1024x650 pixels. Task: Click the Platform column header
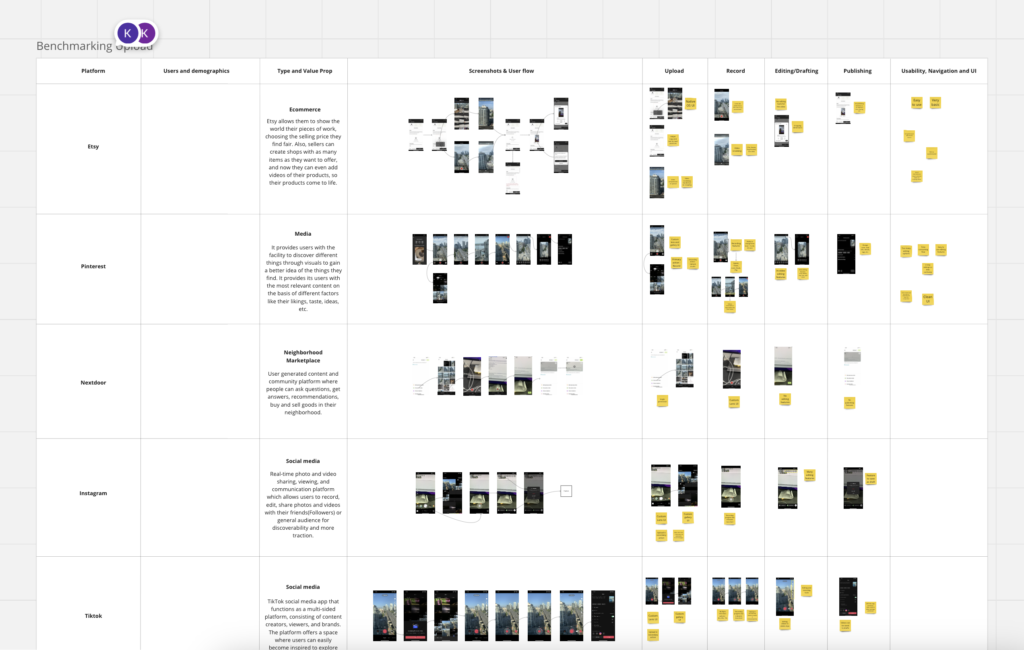tap(93, 71)
